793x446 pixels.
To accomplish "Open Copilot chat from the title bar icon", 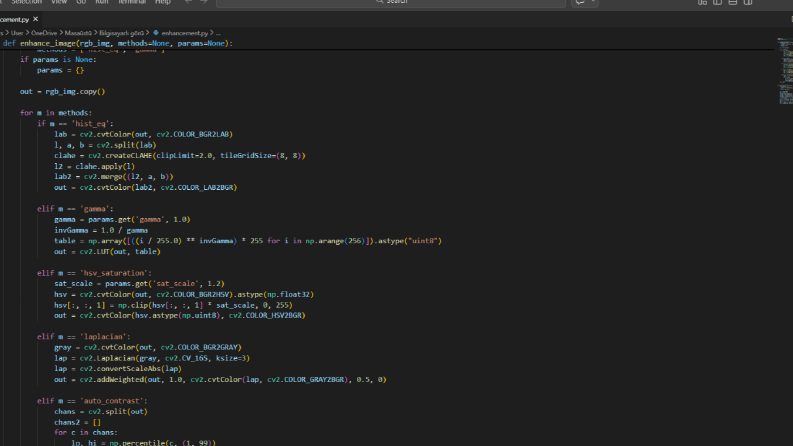I will pos(580,3).
